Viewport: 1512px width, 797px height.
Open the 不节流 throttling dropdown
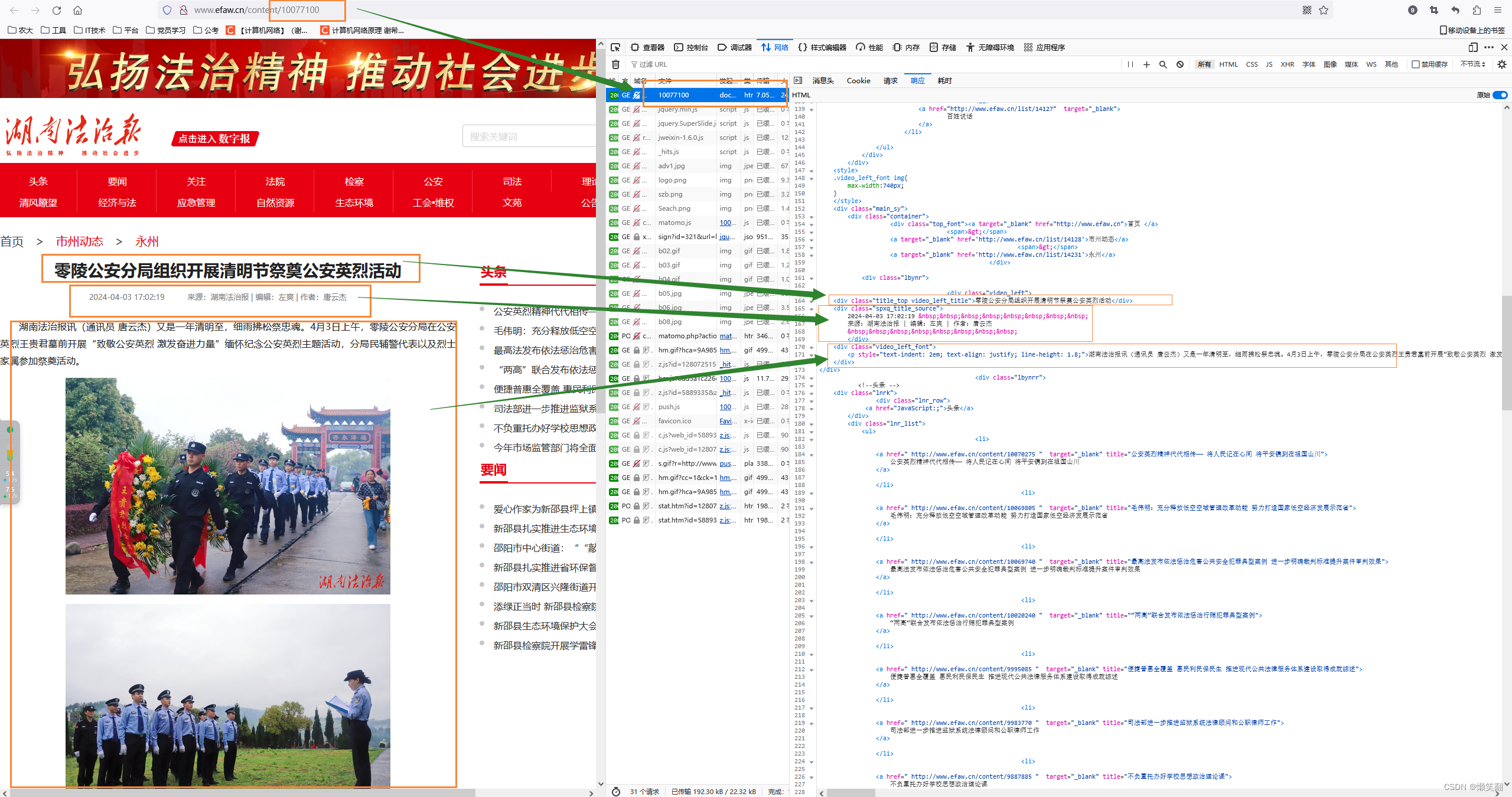[x=1472, y=64]
